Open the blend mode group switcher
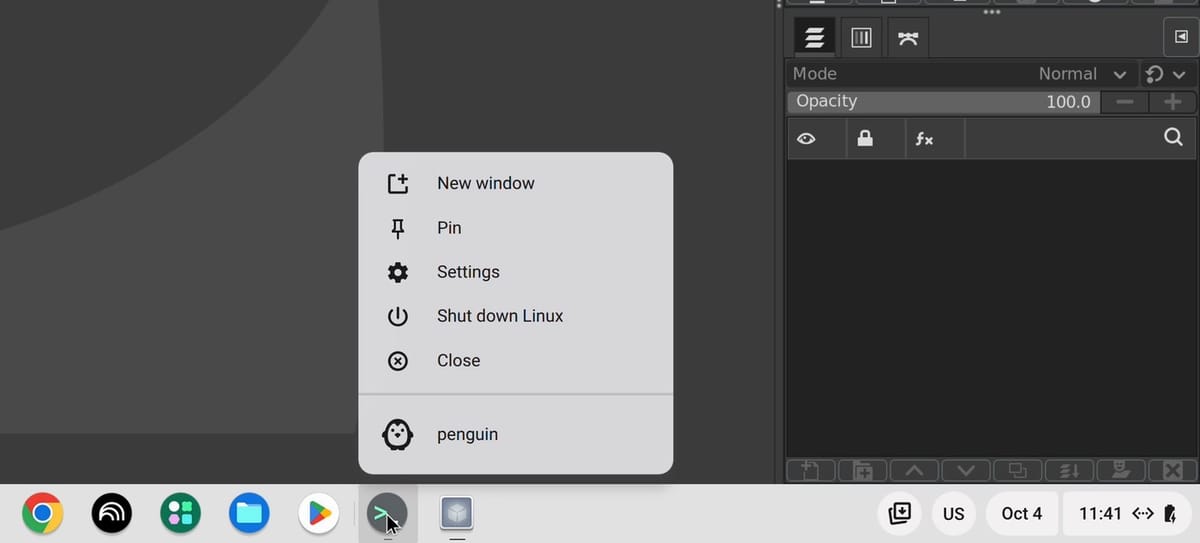The width and height of the screenshot is (1200, 543). pos(1165,74)
